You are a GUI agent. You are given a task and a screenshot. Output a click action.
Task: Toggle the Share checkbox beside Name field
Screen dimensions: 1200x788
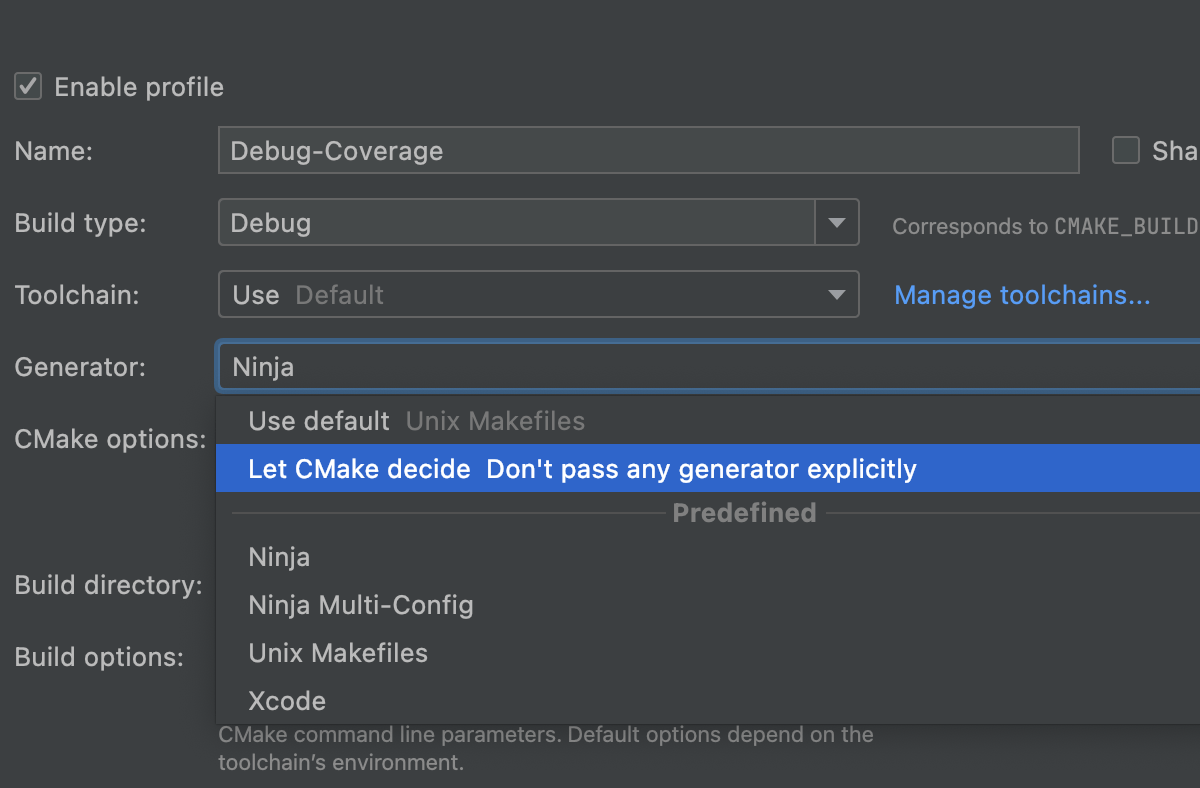(1126, 151)
